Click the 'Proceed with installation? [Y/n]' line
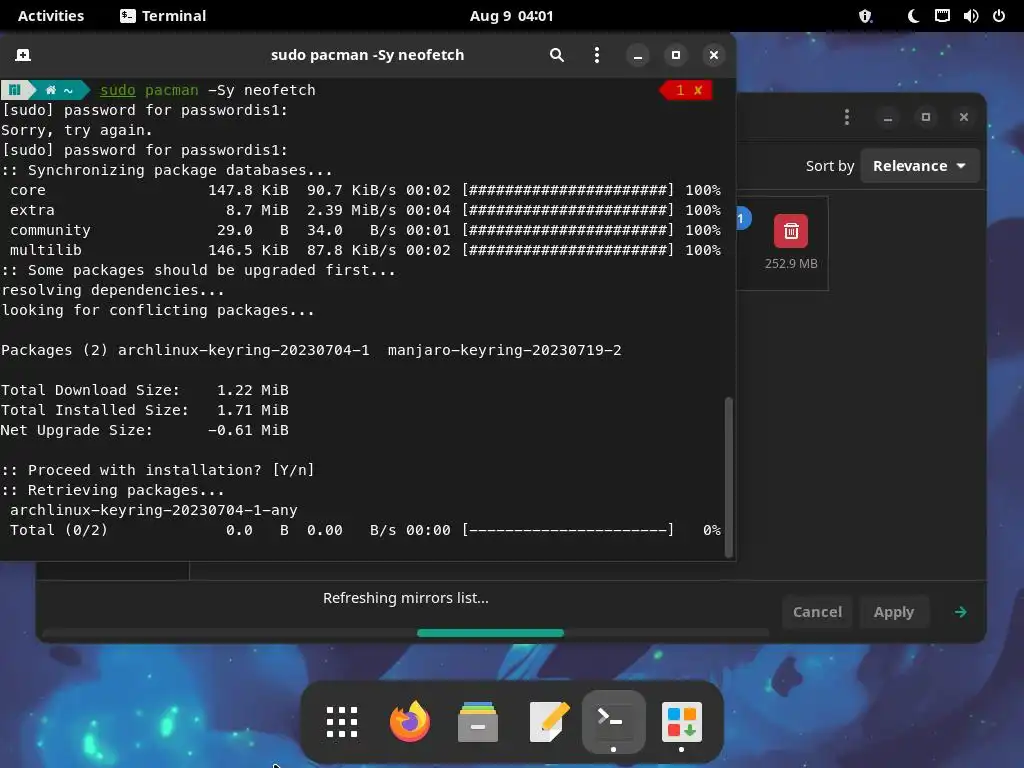This screenshot has width=1024, height=768. 157,470
